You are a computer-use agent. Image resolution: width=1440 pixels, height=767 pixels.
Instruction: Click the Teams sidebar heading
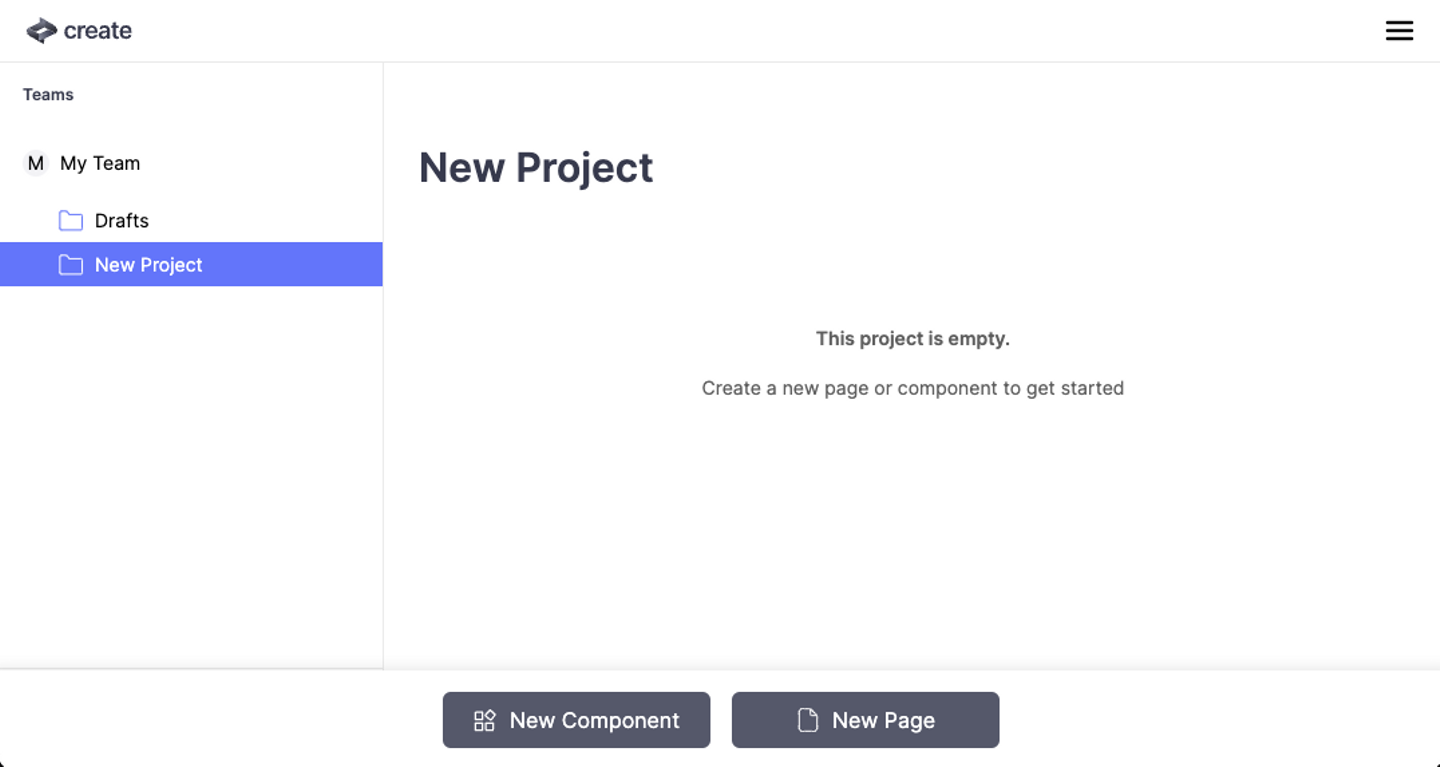point(48,95)
